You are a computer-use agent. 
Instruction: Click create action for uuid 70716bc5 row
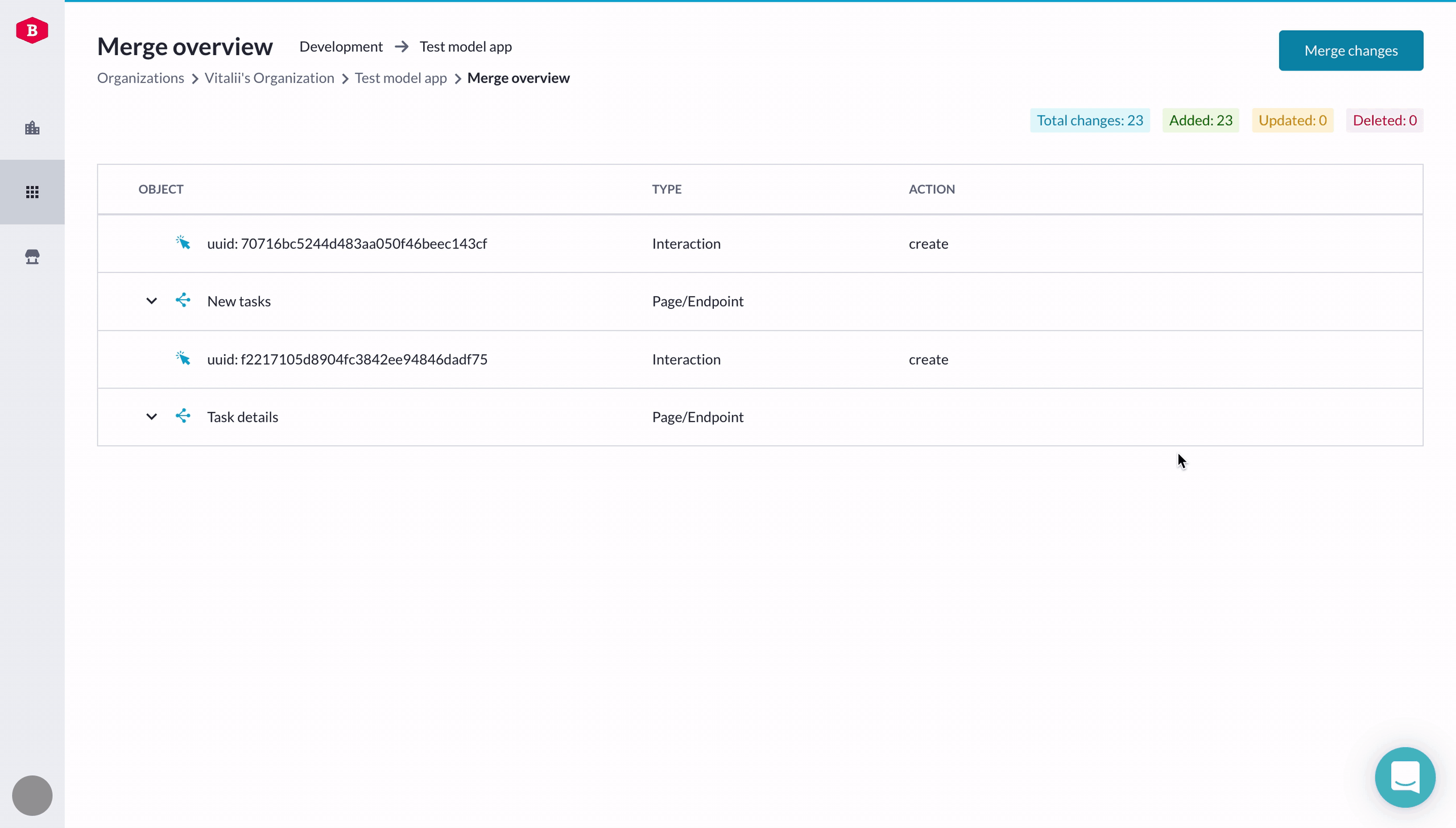click(x=929, y=244)
